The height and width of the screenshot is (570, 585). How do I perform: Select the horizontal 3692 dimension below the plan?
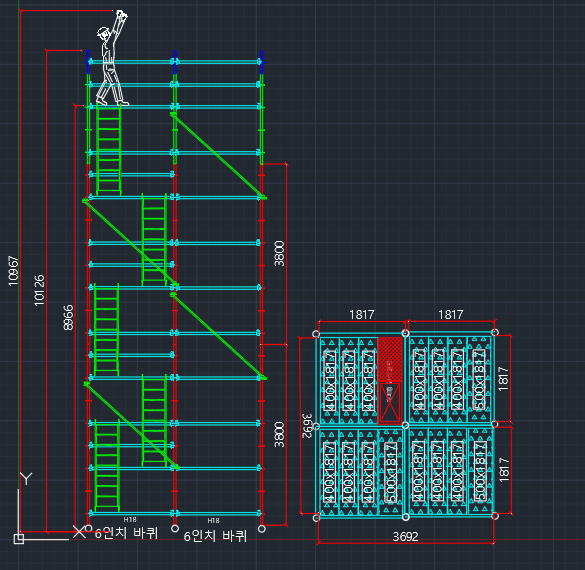tap(405, 536)
